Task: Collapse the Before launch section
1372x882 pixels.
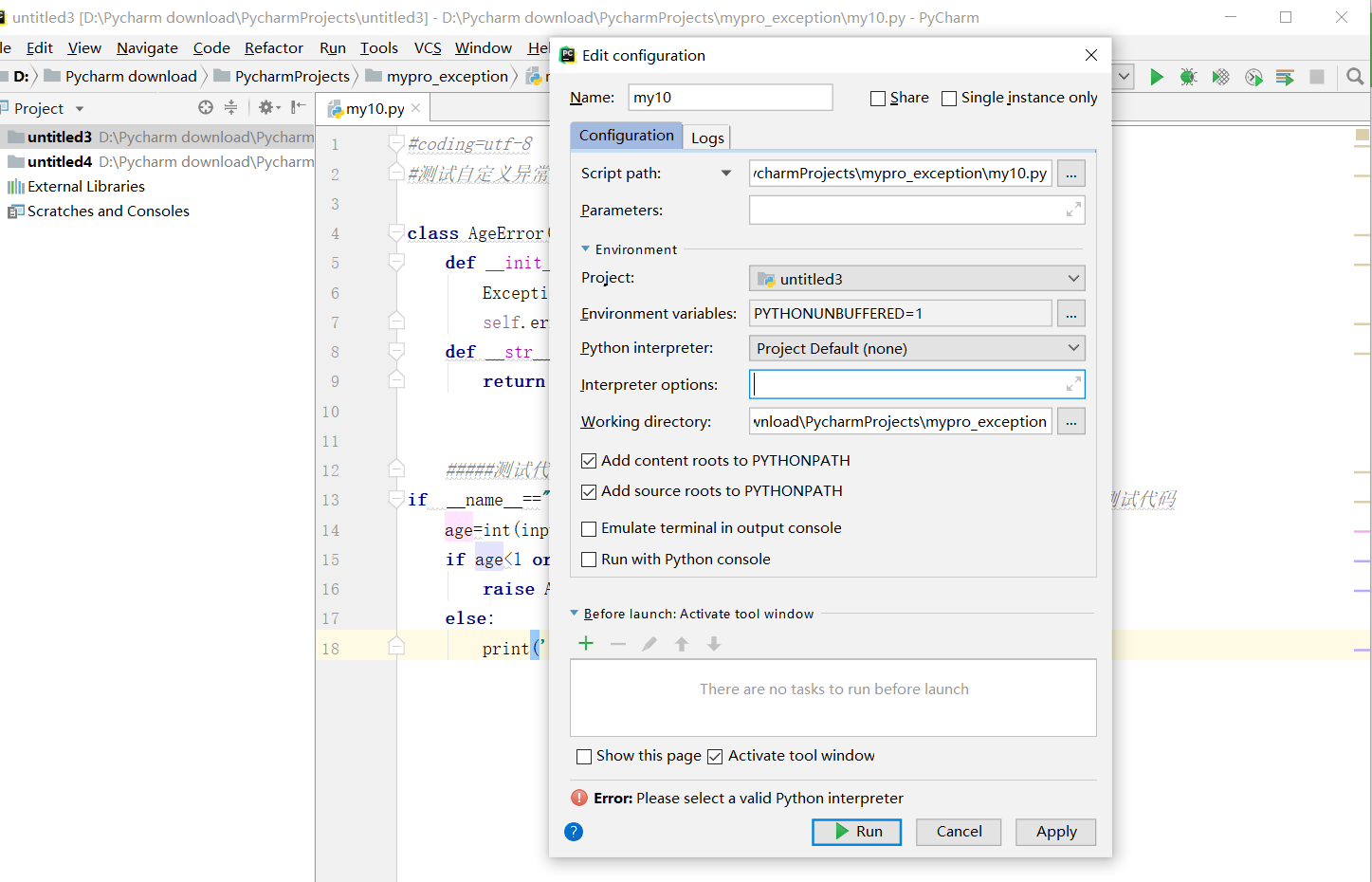Action: 574,613
